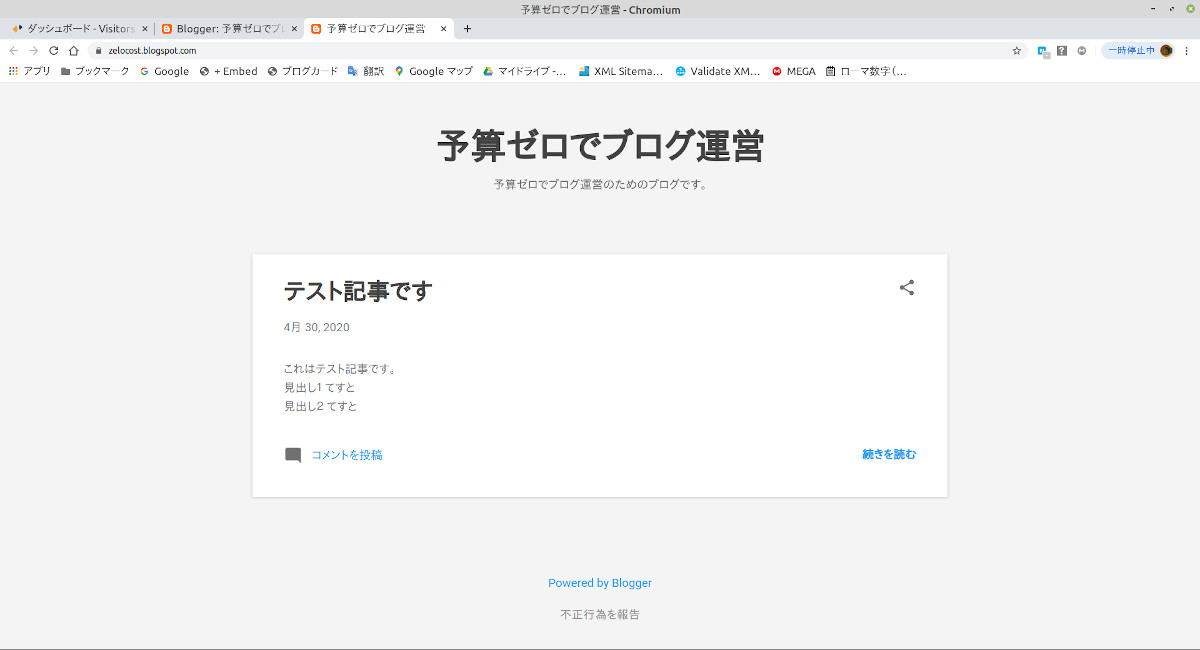Open the ローマ数字 bookmark

(866, 71)
